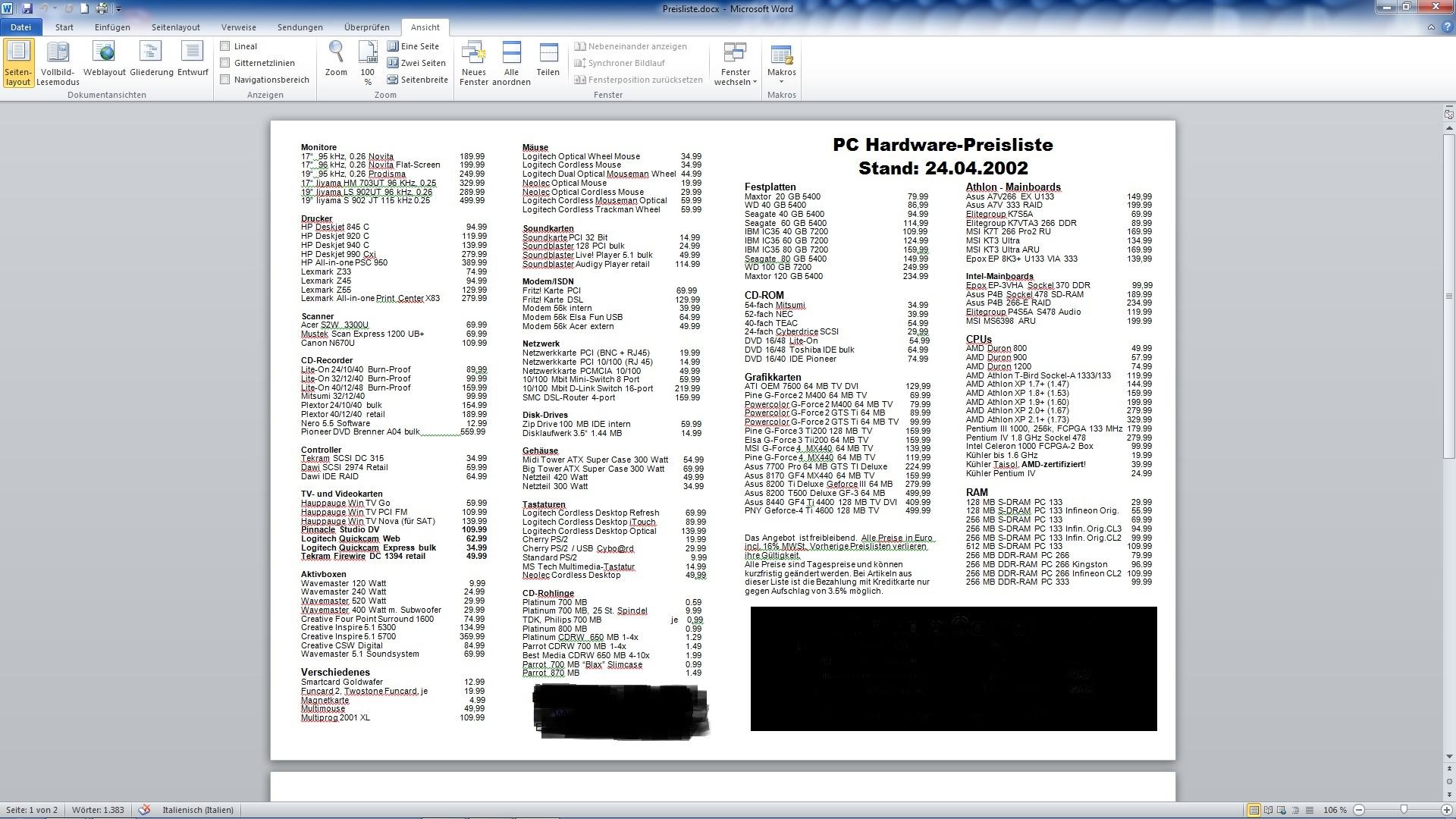Open the Makros dropdown arrow
This screenshot has width=1456, height=819.
pos(781,82)
